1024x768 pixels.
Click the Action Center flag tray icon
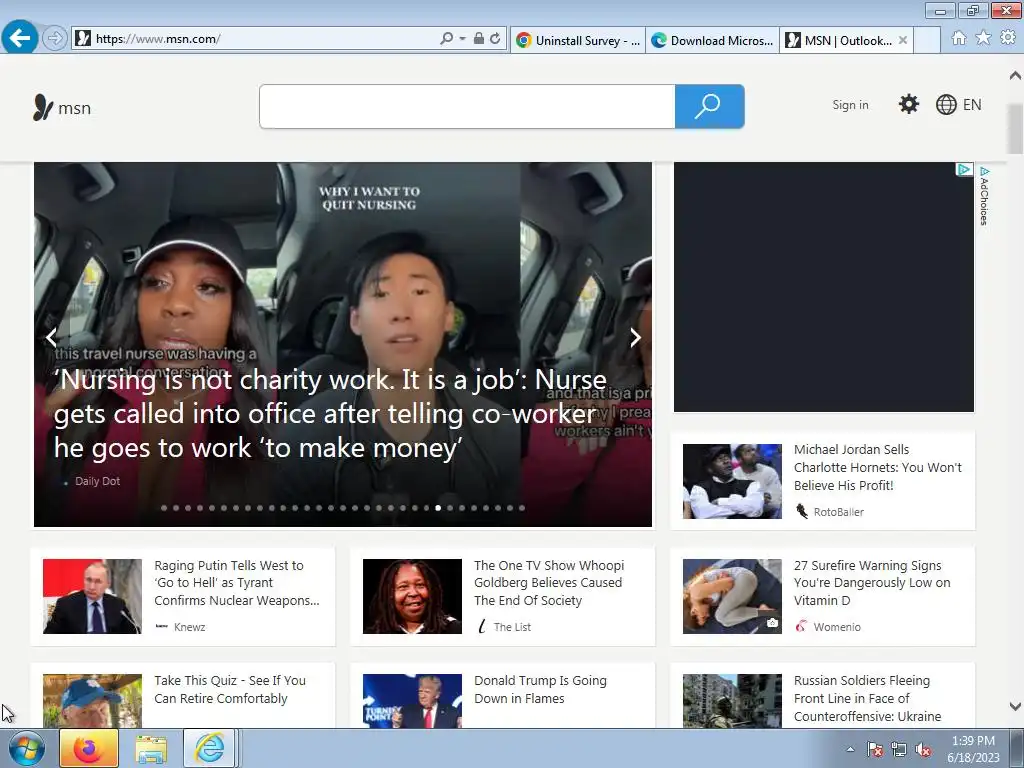coord(875,749)
